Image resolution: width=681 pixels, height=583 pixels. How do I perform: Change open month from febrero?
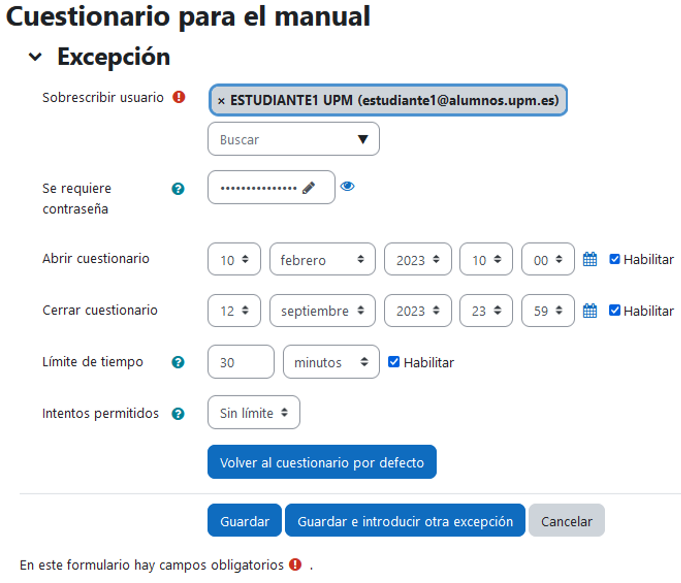[x=322, y=259]
